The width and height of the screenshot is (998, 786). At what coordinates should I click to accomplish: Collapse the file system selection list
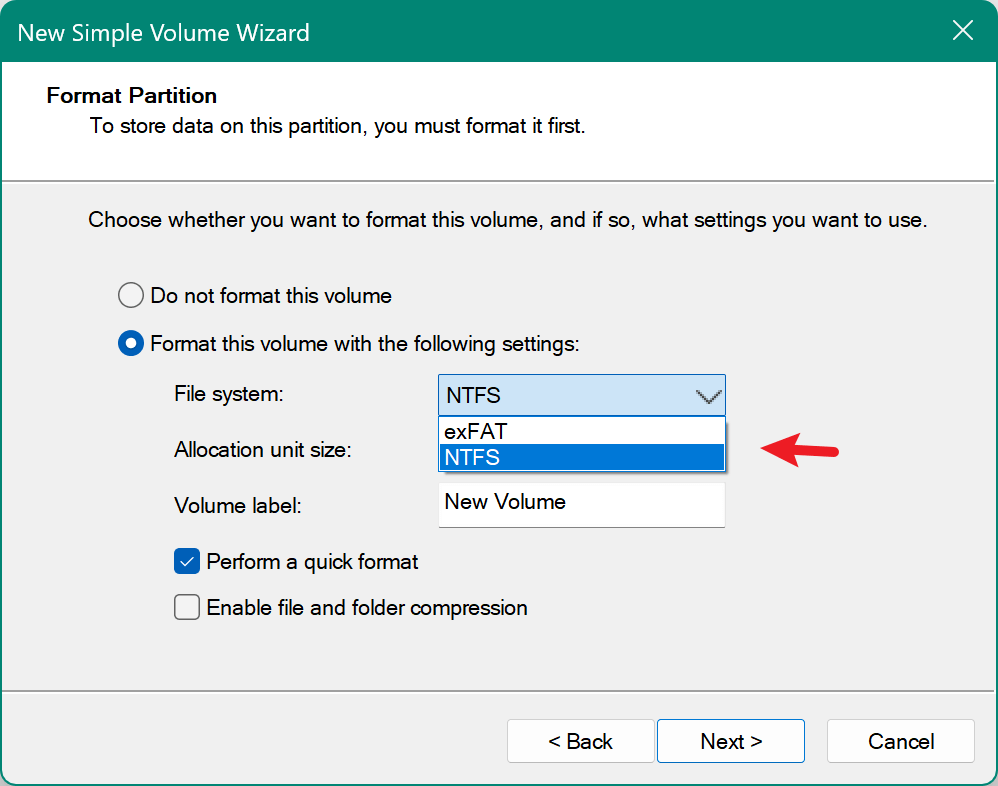tap(708, 395)
